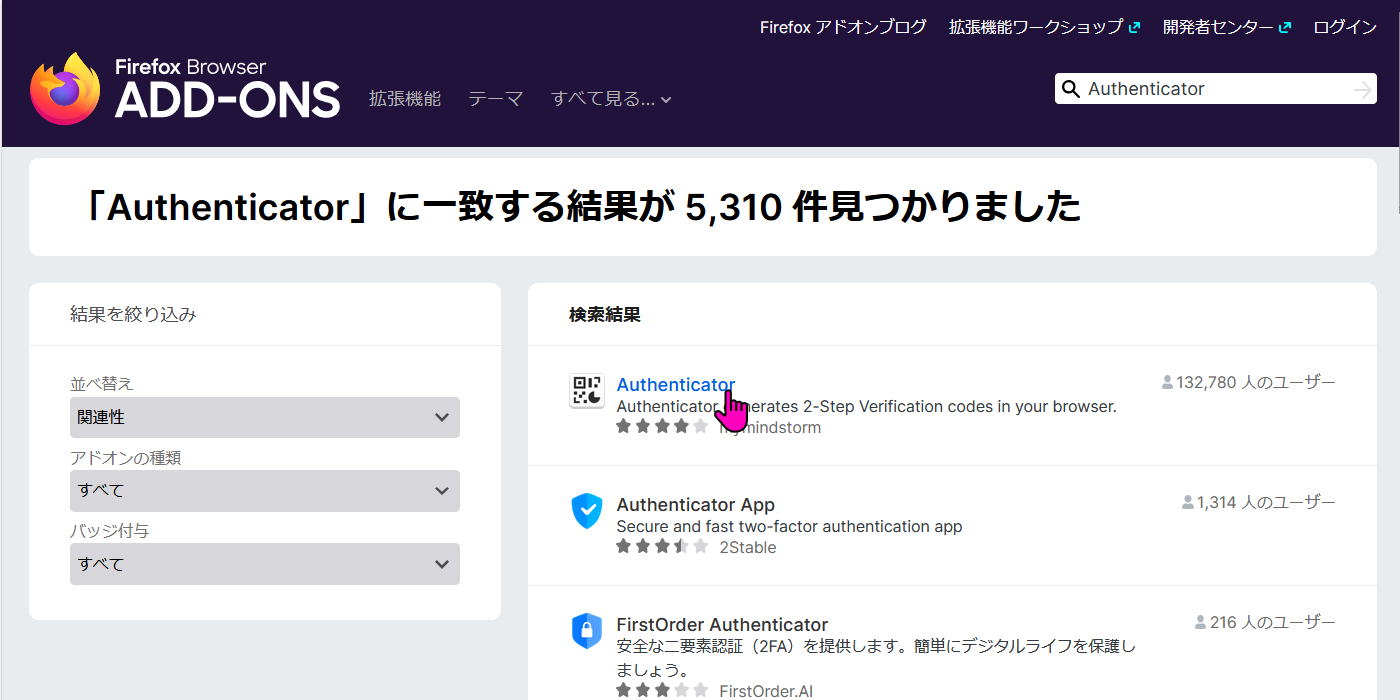Submit search with the arrow icon

(1362, 90)
